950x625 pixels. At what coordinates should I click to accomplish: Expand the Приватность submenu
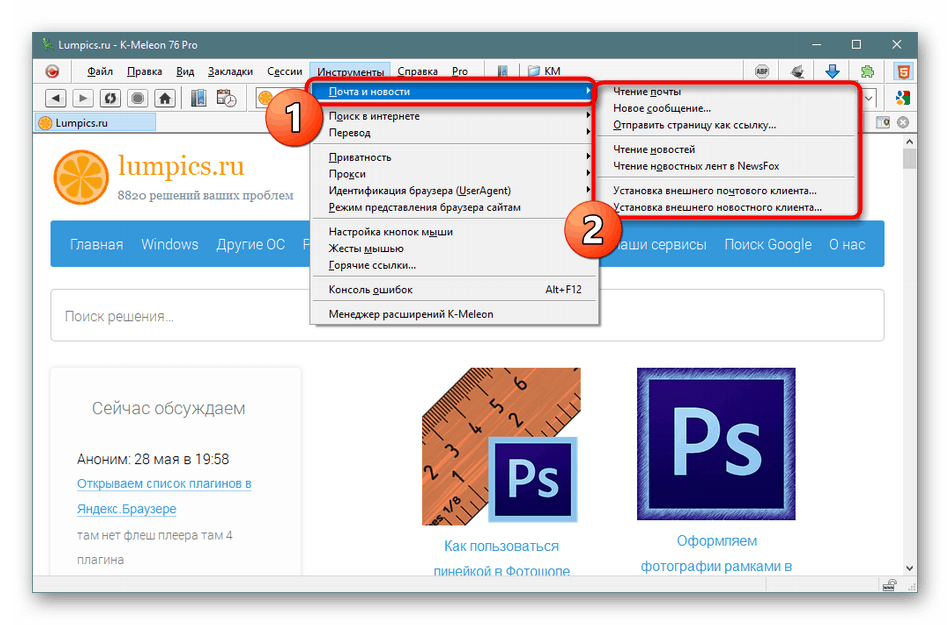(x=453, y=157)
